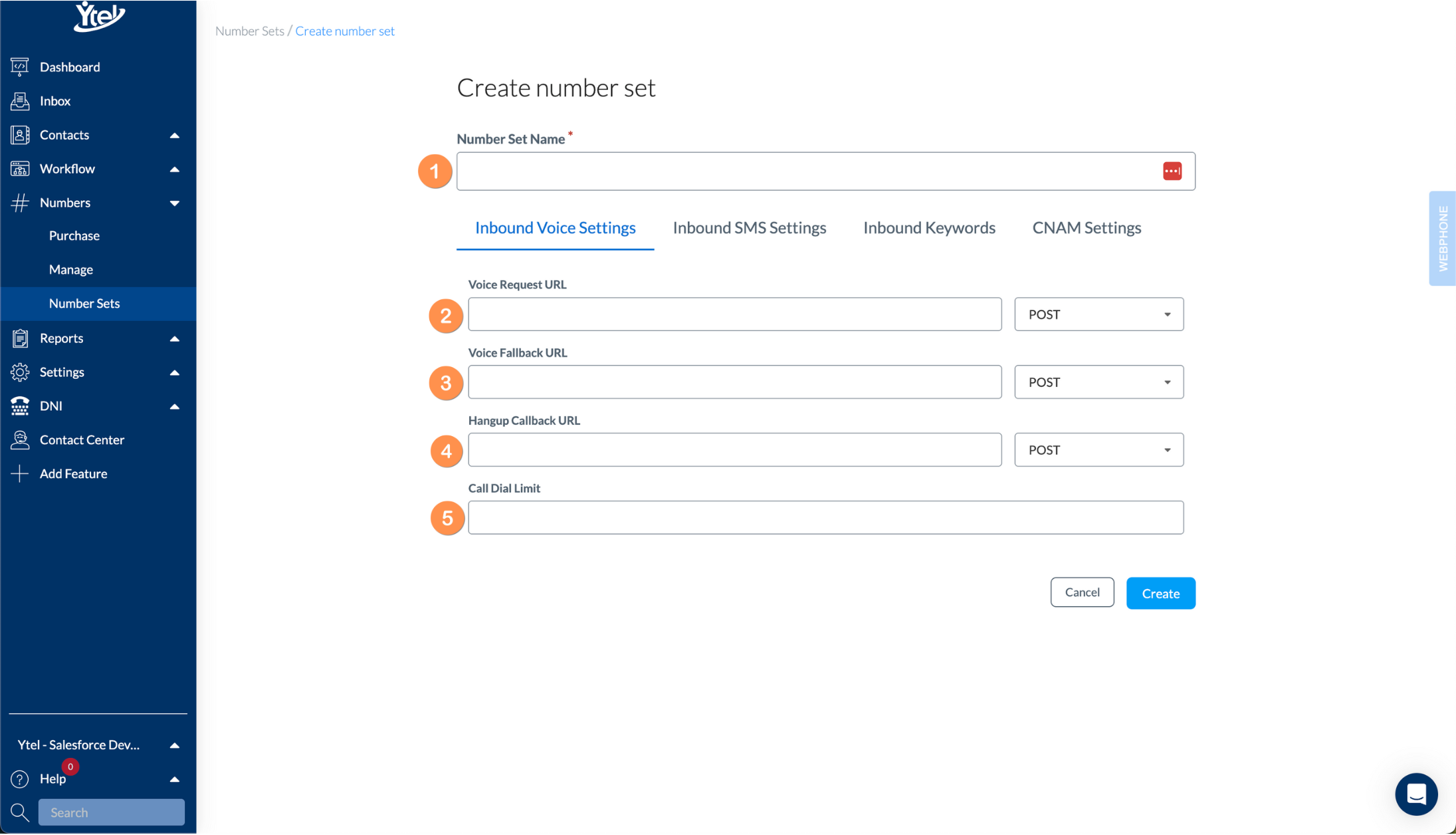This screenshot has height=835, width=1456.
Task: Click the Add Feature plus icon
Action: (x=20, y=474)
